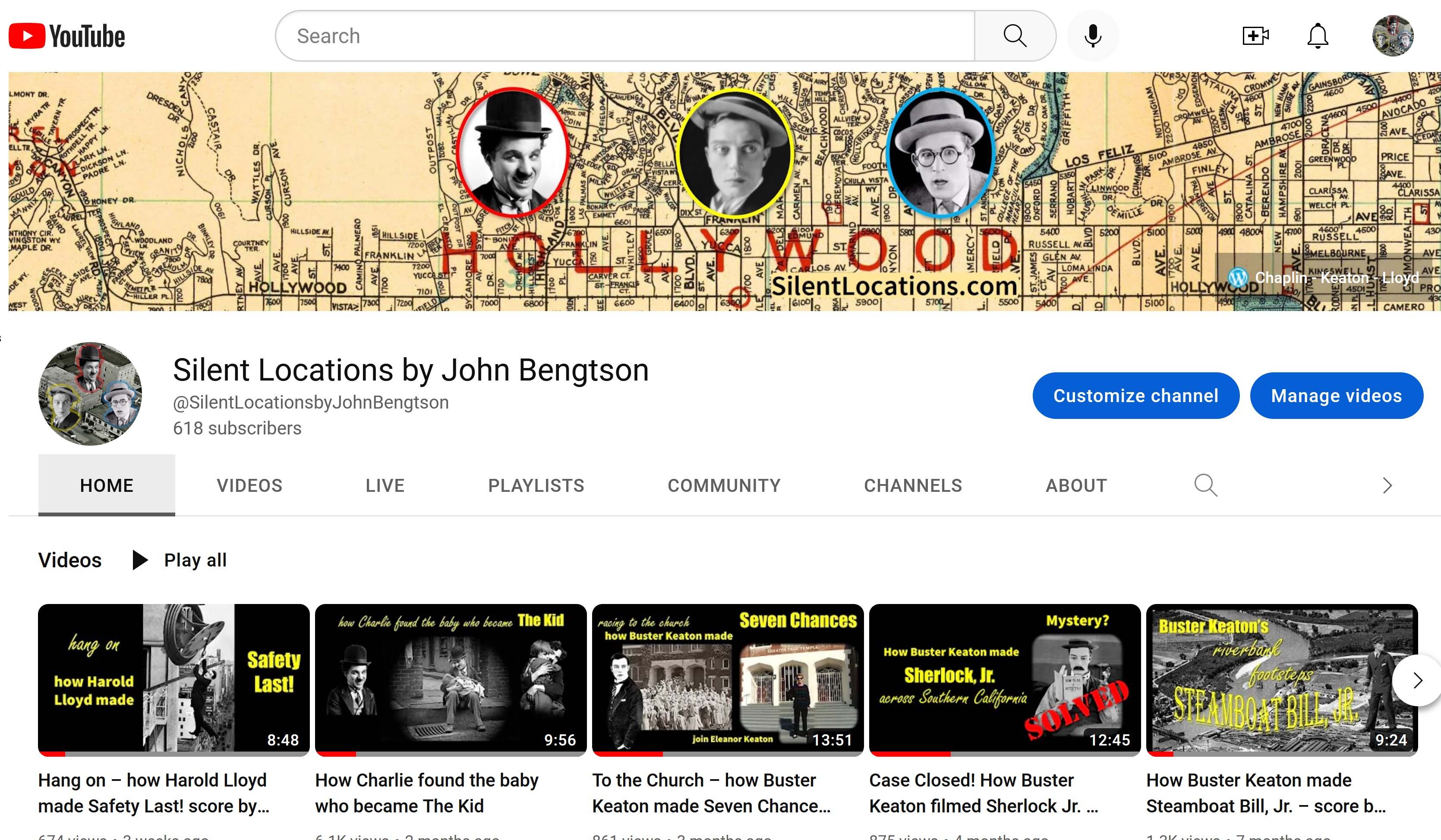1441x840 pixels.
Task: Switch to the VIDEOS tab
Action: [249, 485]
